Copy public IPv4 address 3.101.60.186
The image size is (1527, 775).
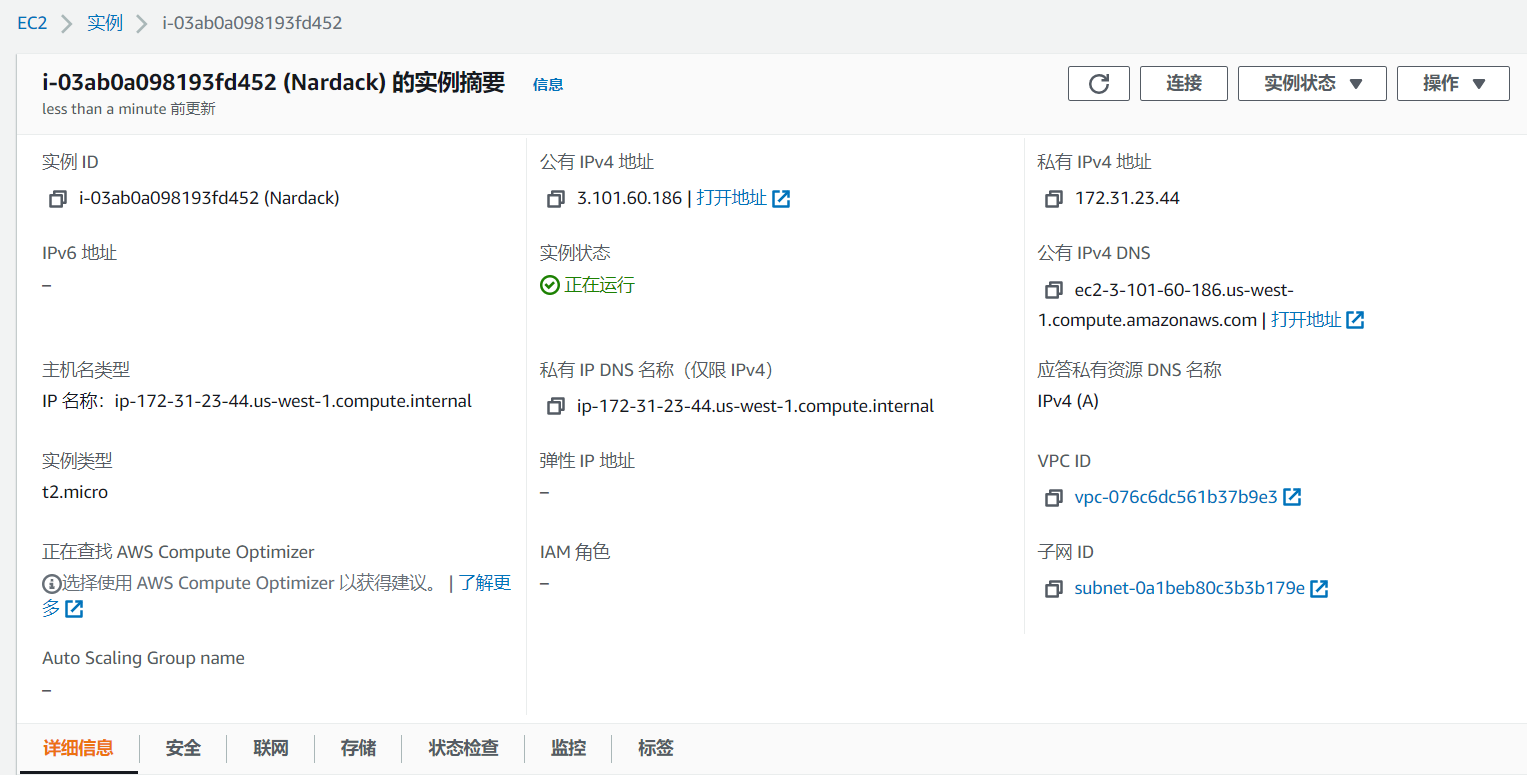point(556,199)
